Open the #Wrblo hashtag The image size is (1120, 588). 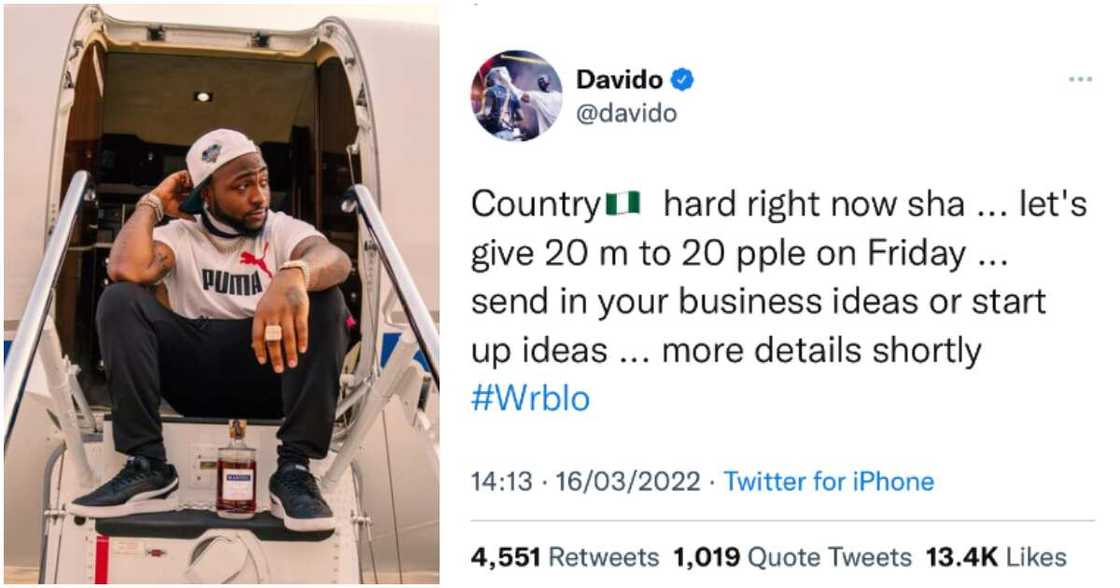point(531,398)
